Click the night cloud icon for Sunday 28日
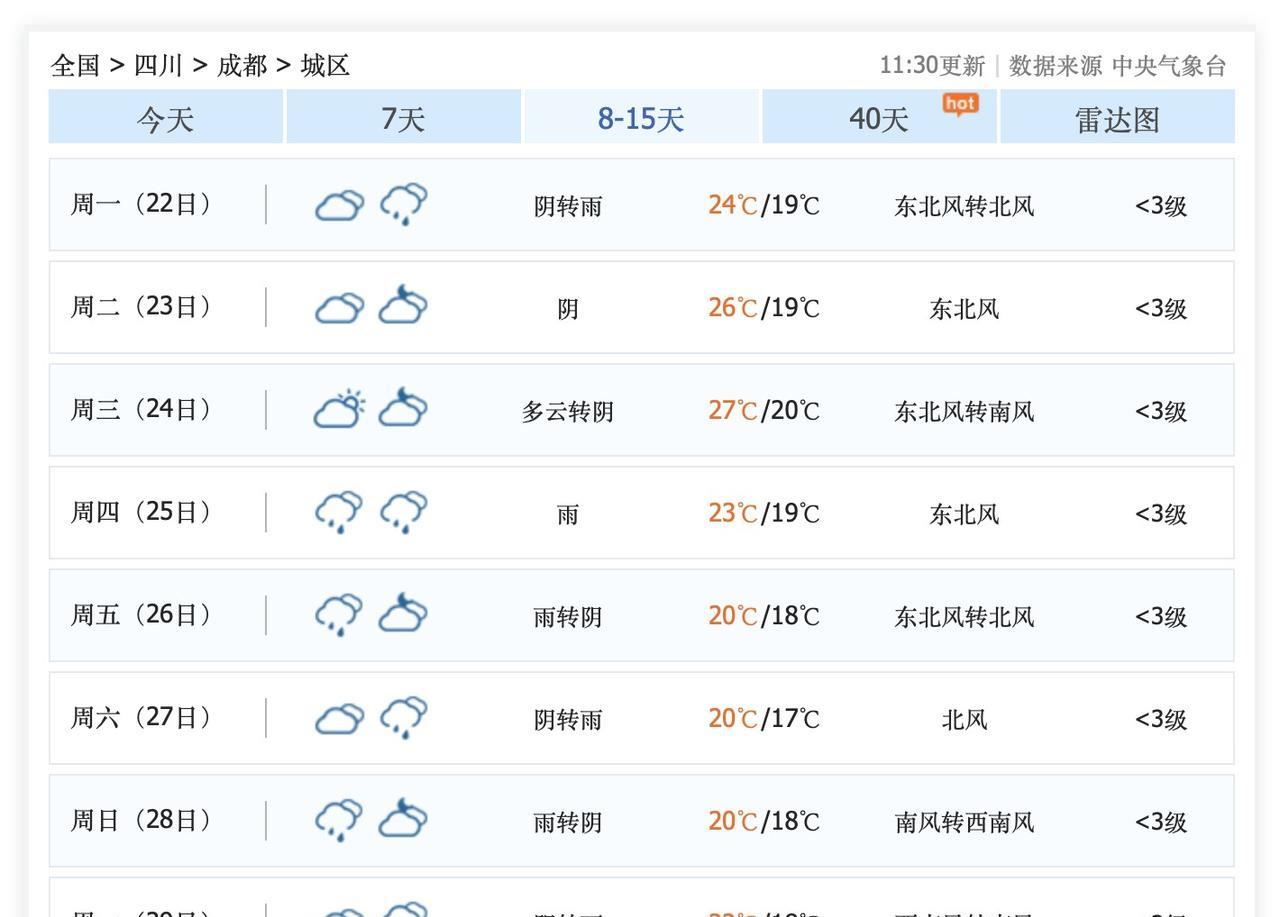The height and width of the screenshot is (917, 1280). [x=403, y=820]
